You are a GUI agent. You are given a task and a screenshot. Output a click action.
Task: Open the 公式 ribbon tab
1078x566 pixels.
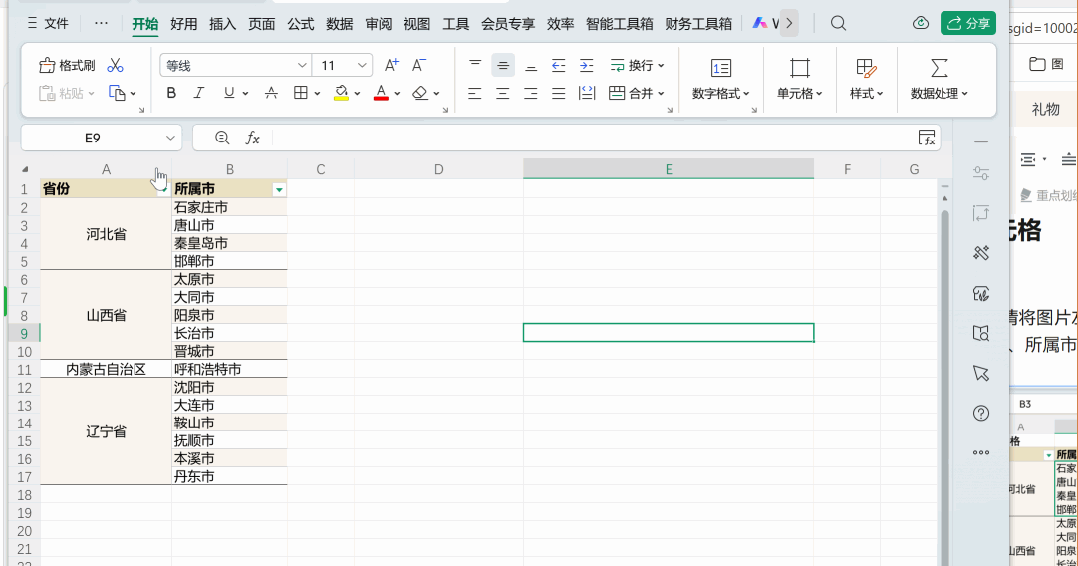(x=300, y=24)
